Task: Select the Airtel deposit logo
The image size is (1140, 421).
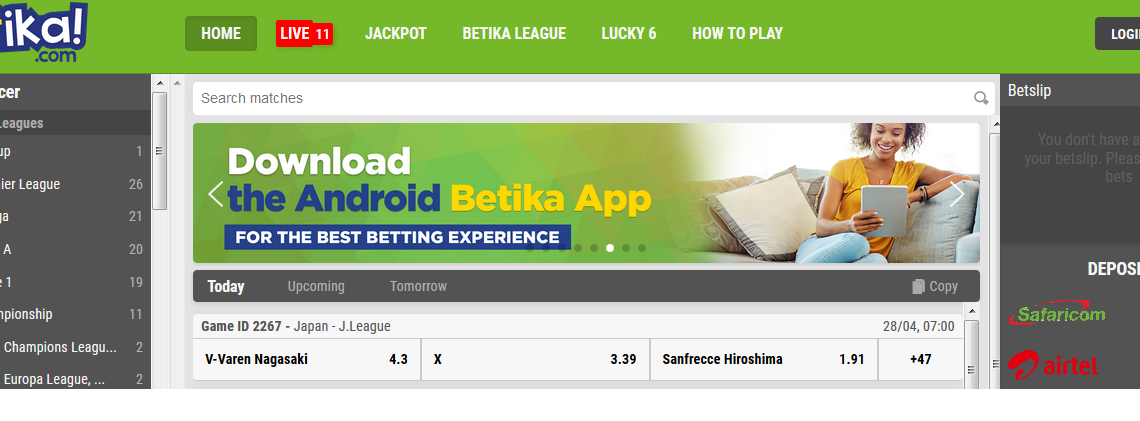Action: click(x=1052, y=364)
